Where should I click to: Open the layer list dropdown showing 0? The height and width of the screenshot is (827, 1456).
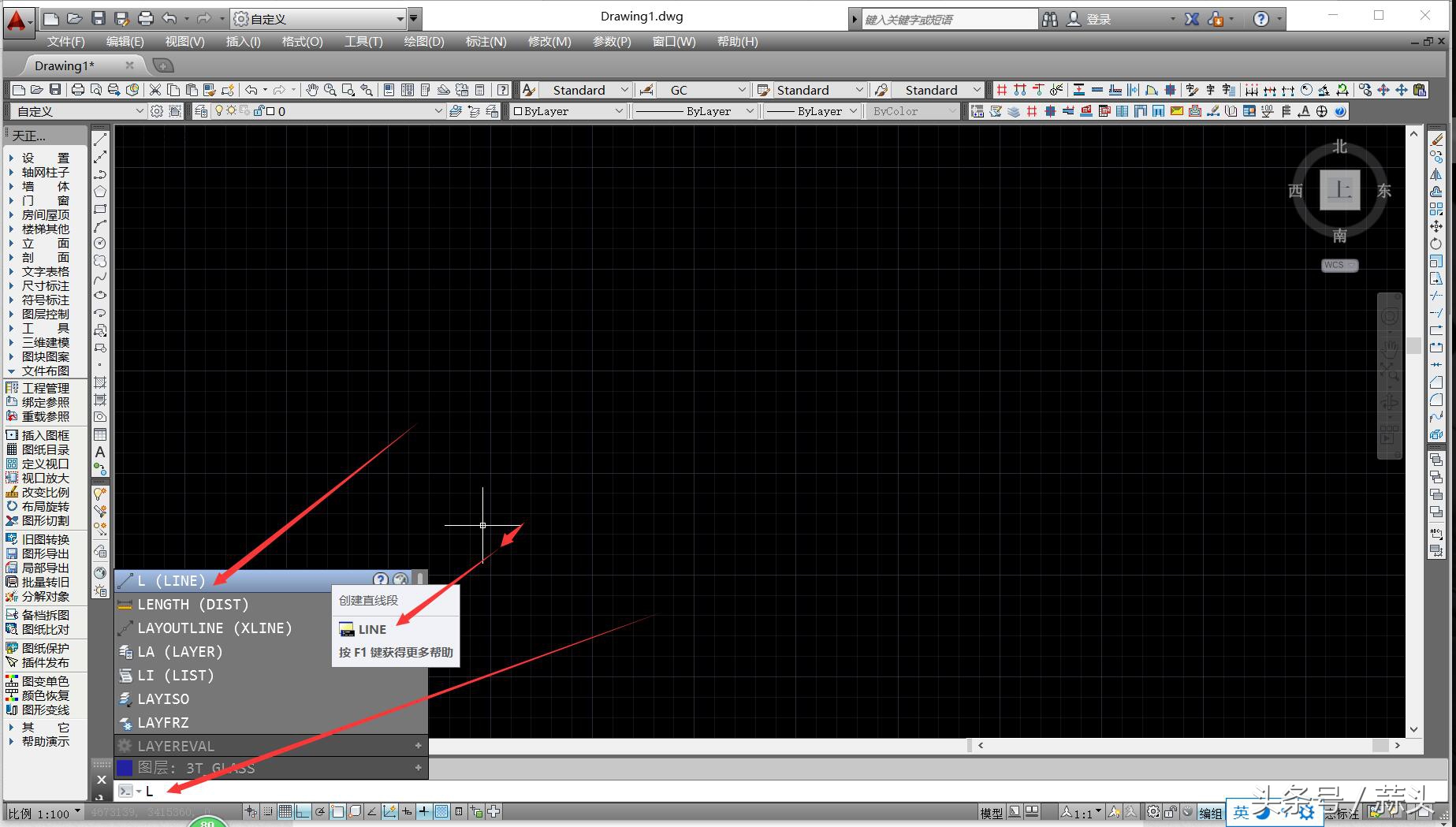pos(330,111)
